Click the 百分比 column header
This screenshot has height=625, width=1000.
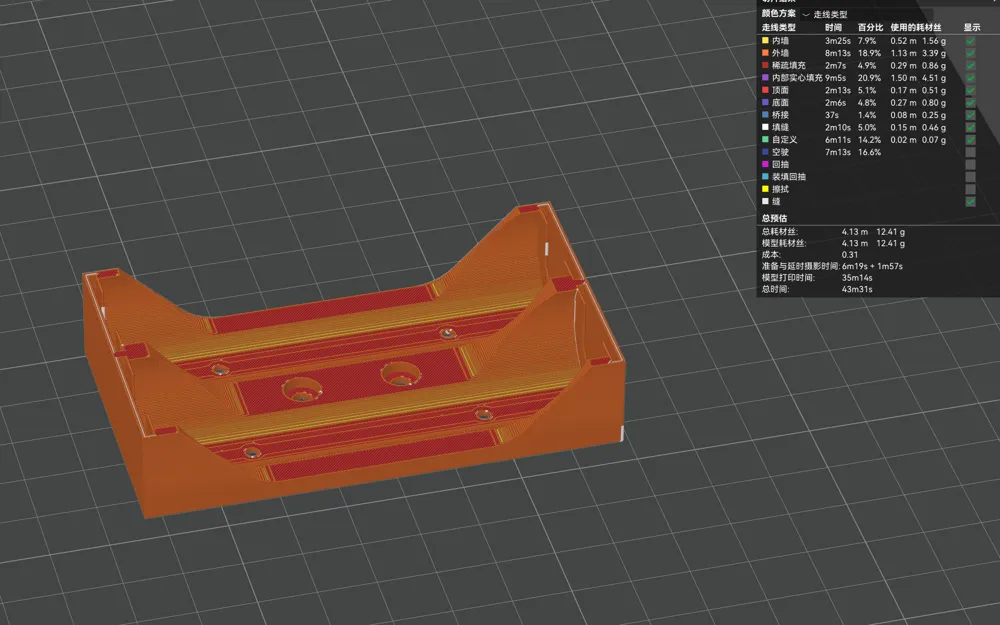869,27
